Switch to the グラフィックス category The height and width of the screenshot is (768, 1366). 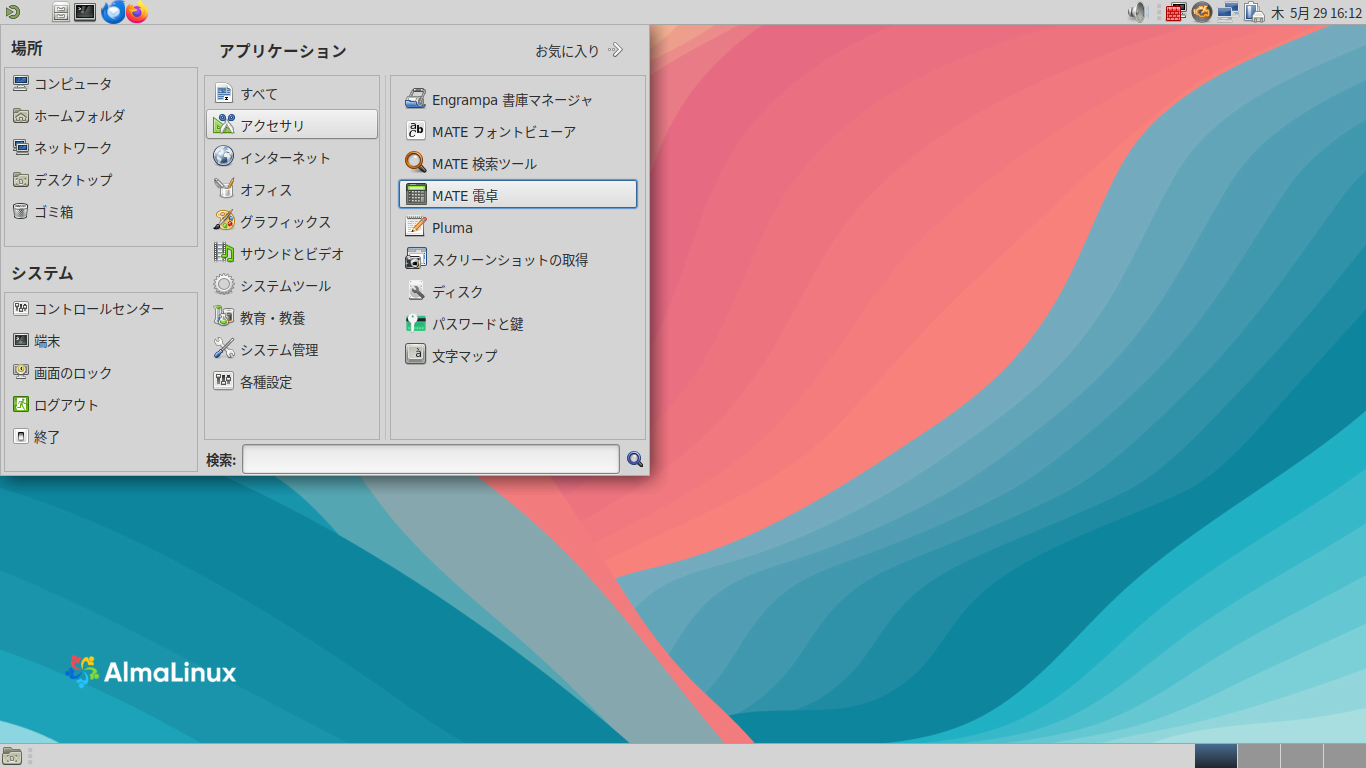point(292,222)
